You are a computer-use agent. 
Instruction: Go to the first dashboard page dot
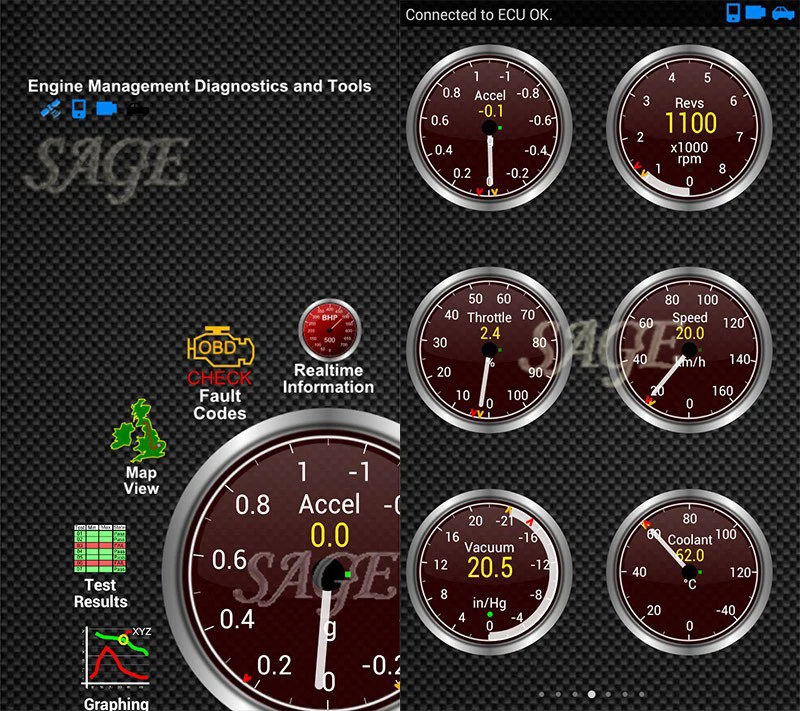[x=541, y=694]
